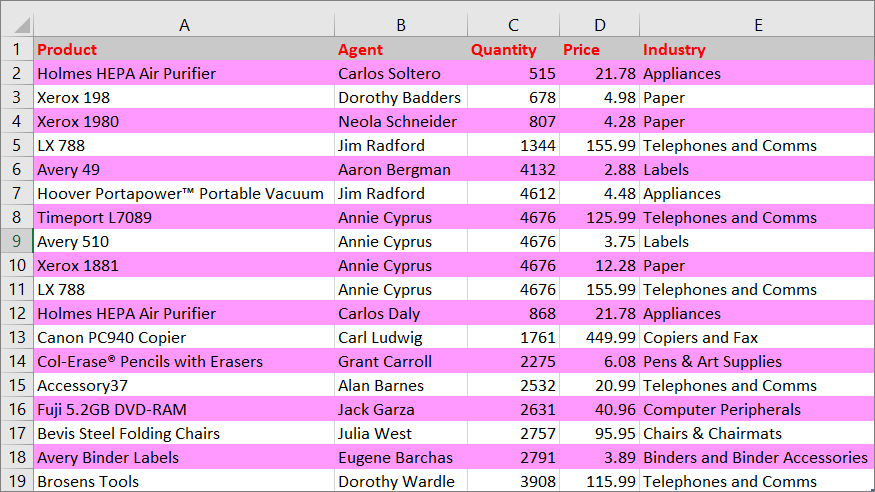Select row 1 header
875x492 pixels.
click(x=17, y=49)
